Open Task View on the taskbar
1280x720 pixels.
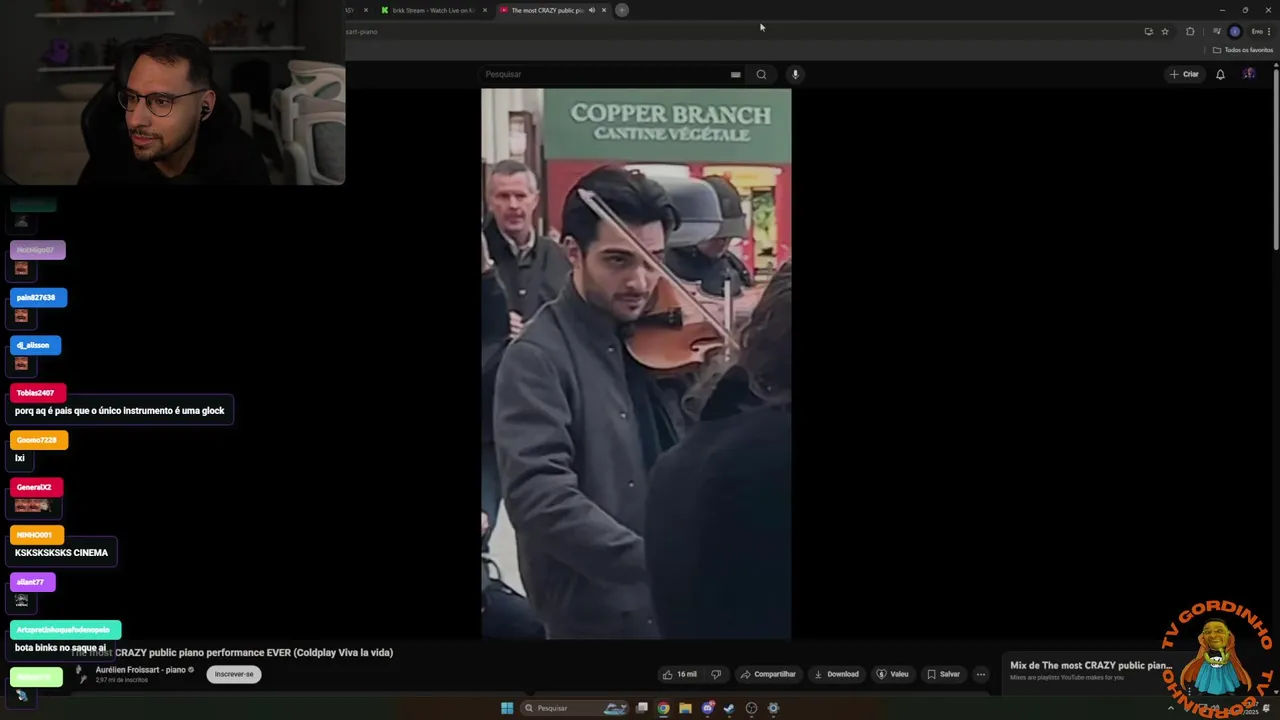[642, 708]
